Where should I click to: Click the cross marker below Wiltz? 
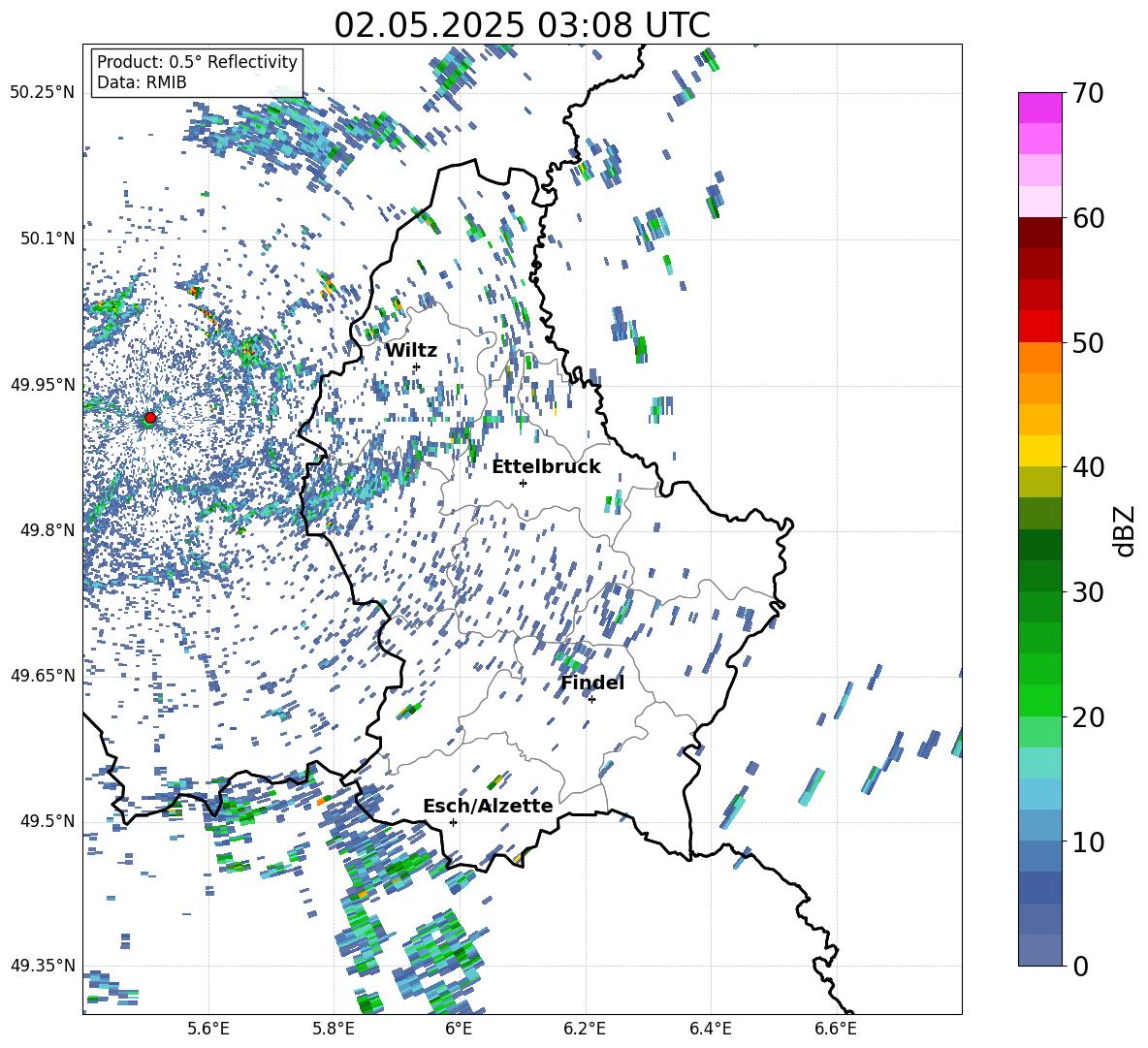pos(417,366)
